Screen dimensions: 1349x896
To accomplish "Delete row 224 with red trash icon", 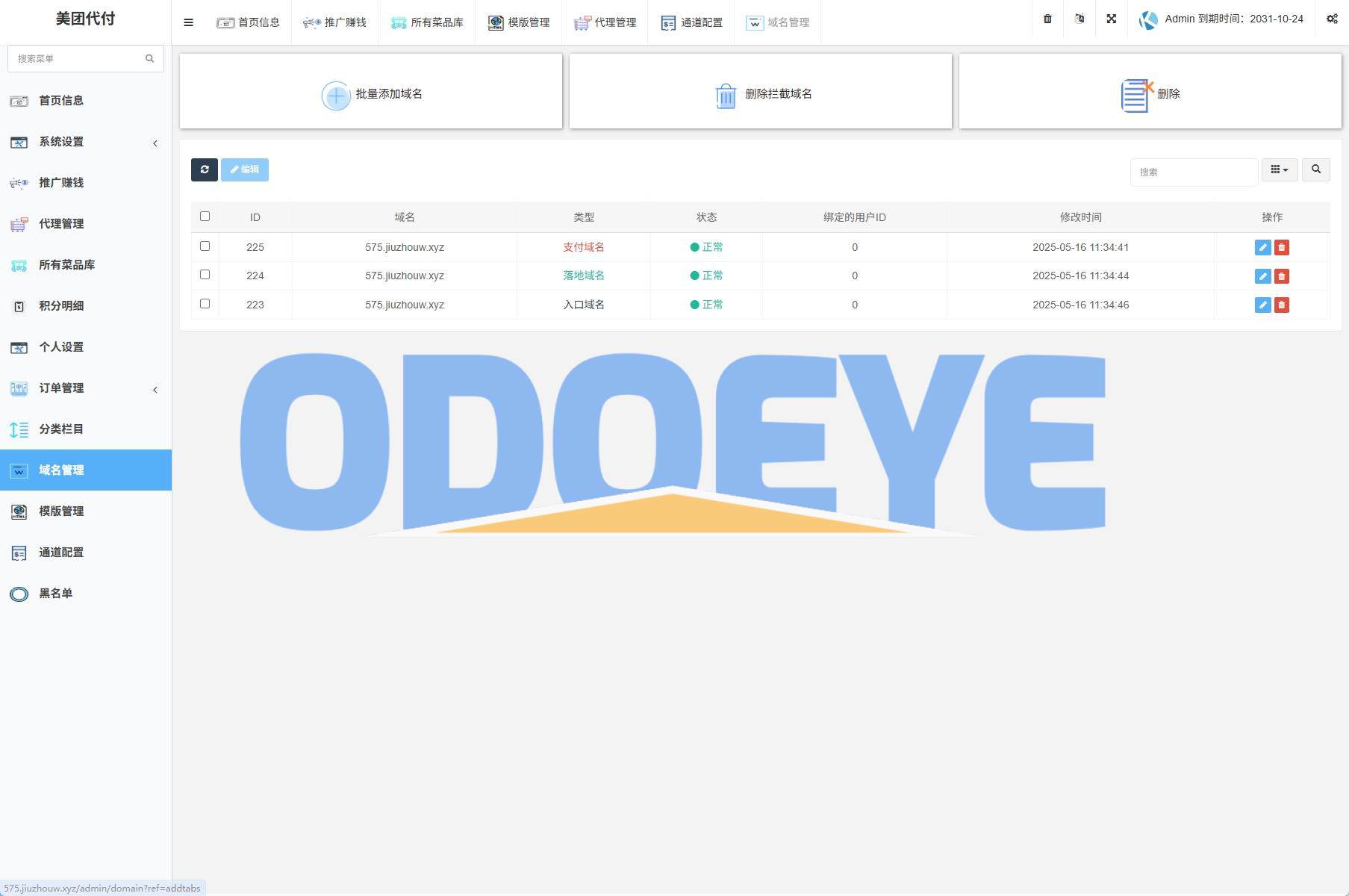I will [x=1282, y=276].
